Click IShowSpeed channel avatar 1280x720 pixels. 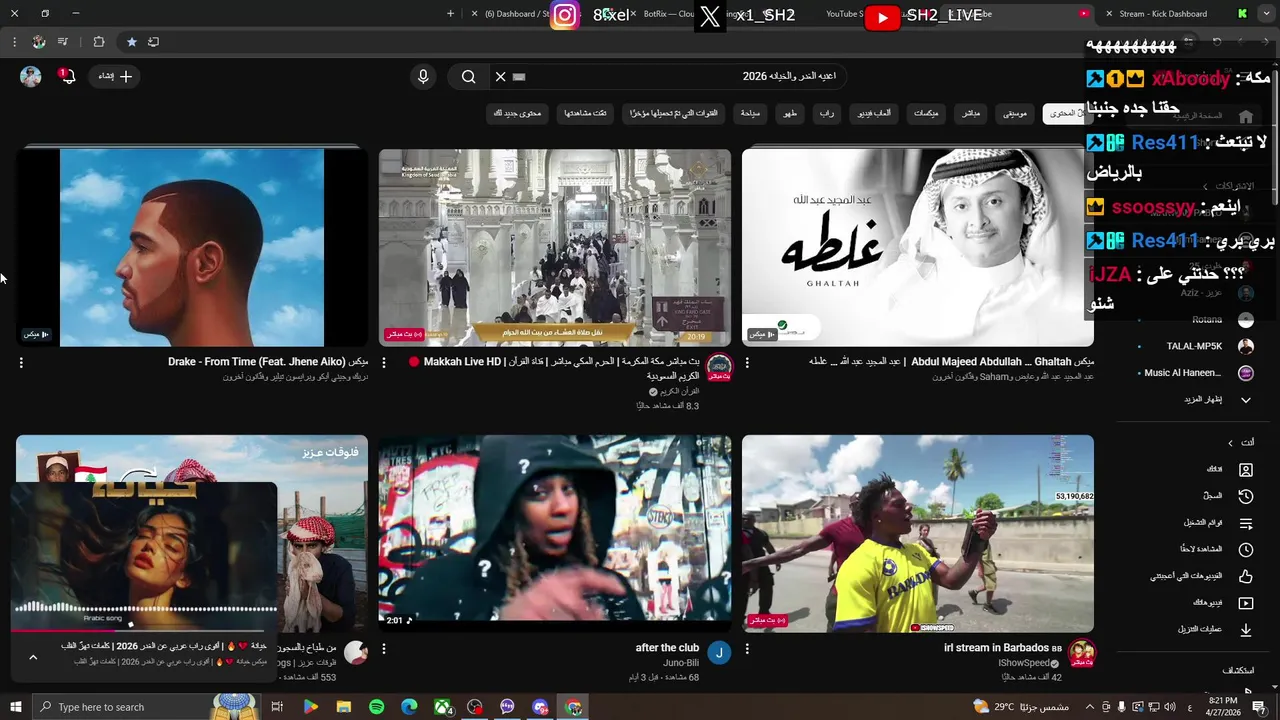tap(1081, 653)
